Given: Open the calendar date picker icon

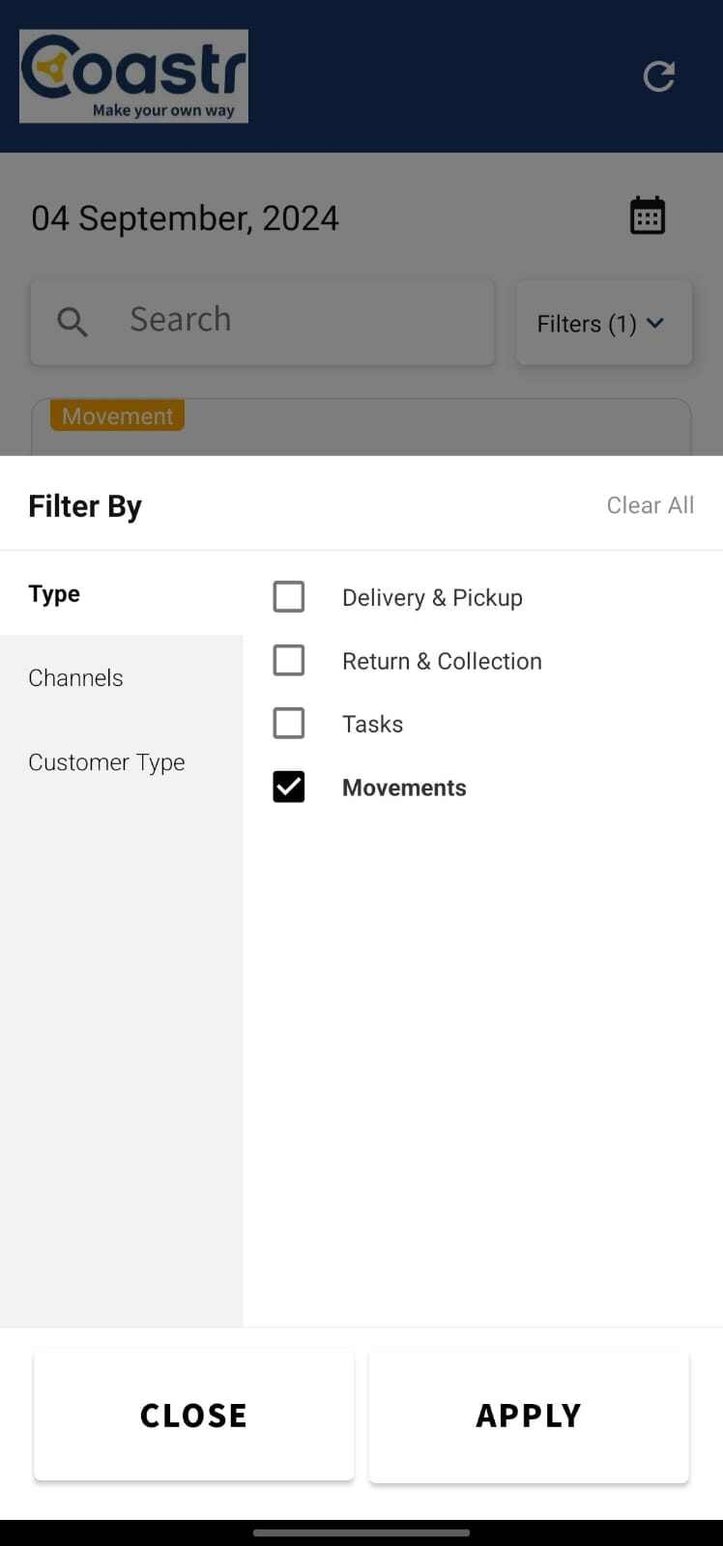Looking at the screenshot, I should [x=647, y=214].
